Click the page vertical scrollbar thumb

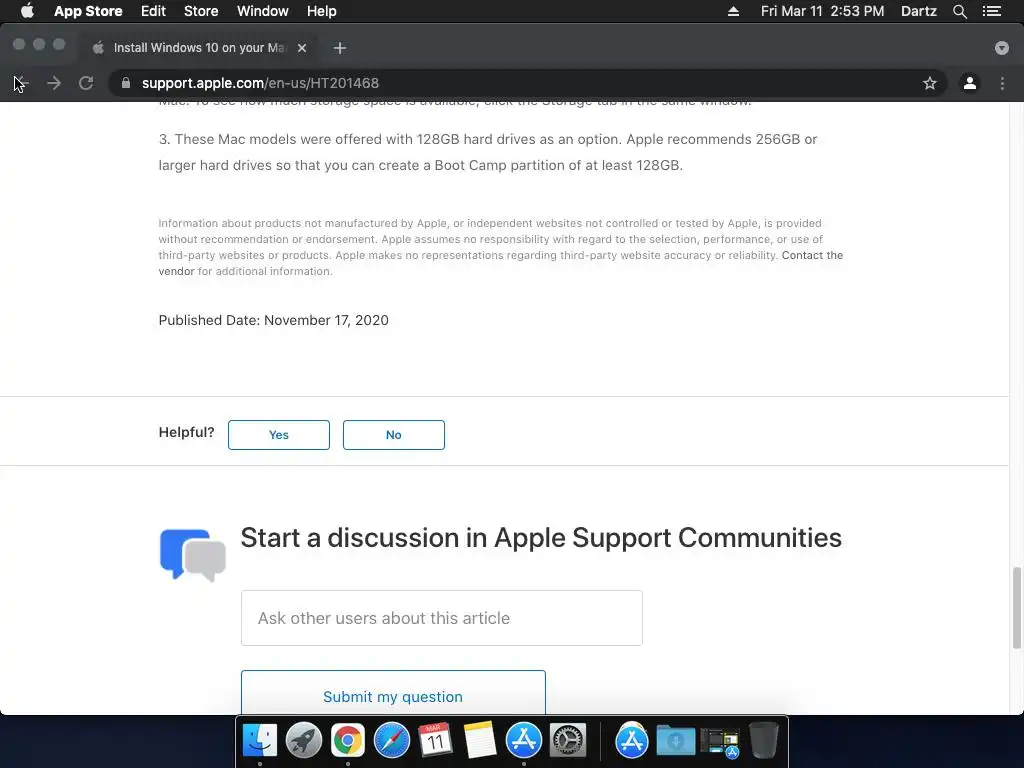[x=1016, y=608]
